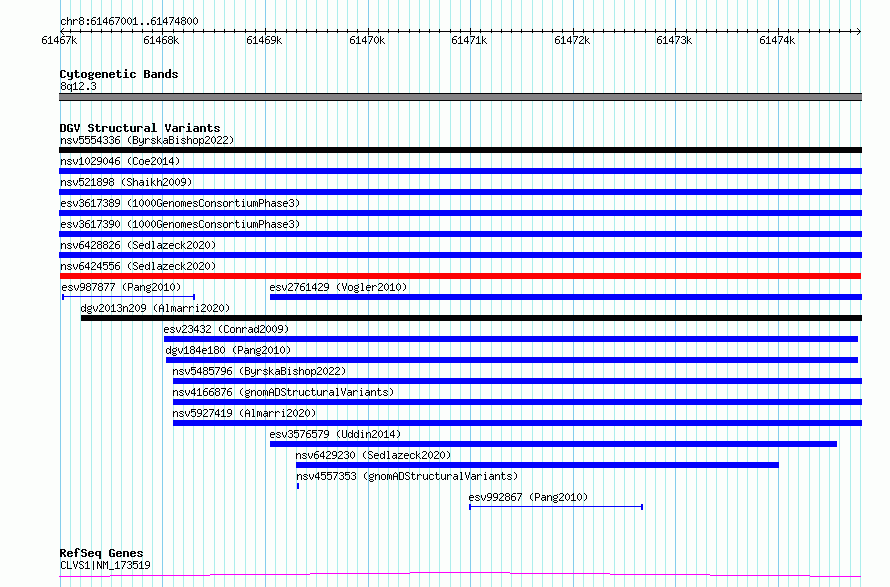Click the 61471k ruler tick label
The width and height of the screenshot is (890, 587).
click(469, 40)
